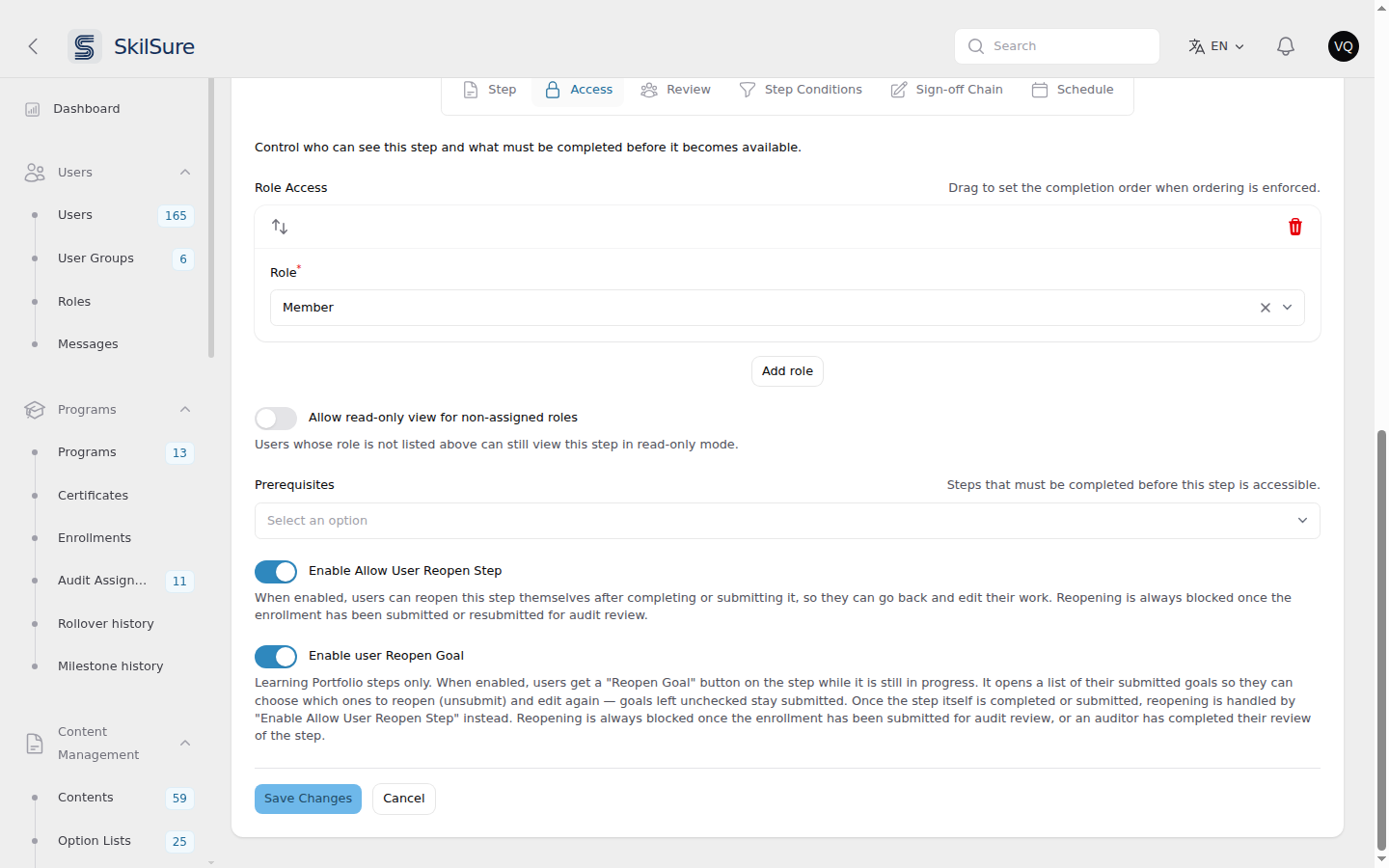The width and height of the screenshot is (1389, 868).
Task: Collapse the Programs sidebar section
Action: pyautogui.click(x=185, y=410)
